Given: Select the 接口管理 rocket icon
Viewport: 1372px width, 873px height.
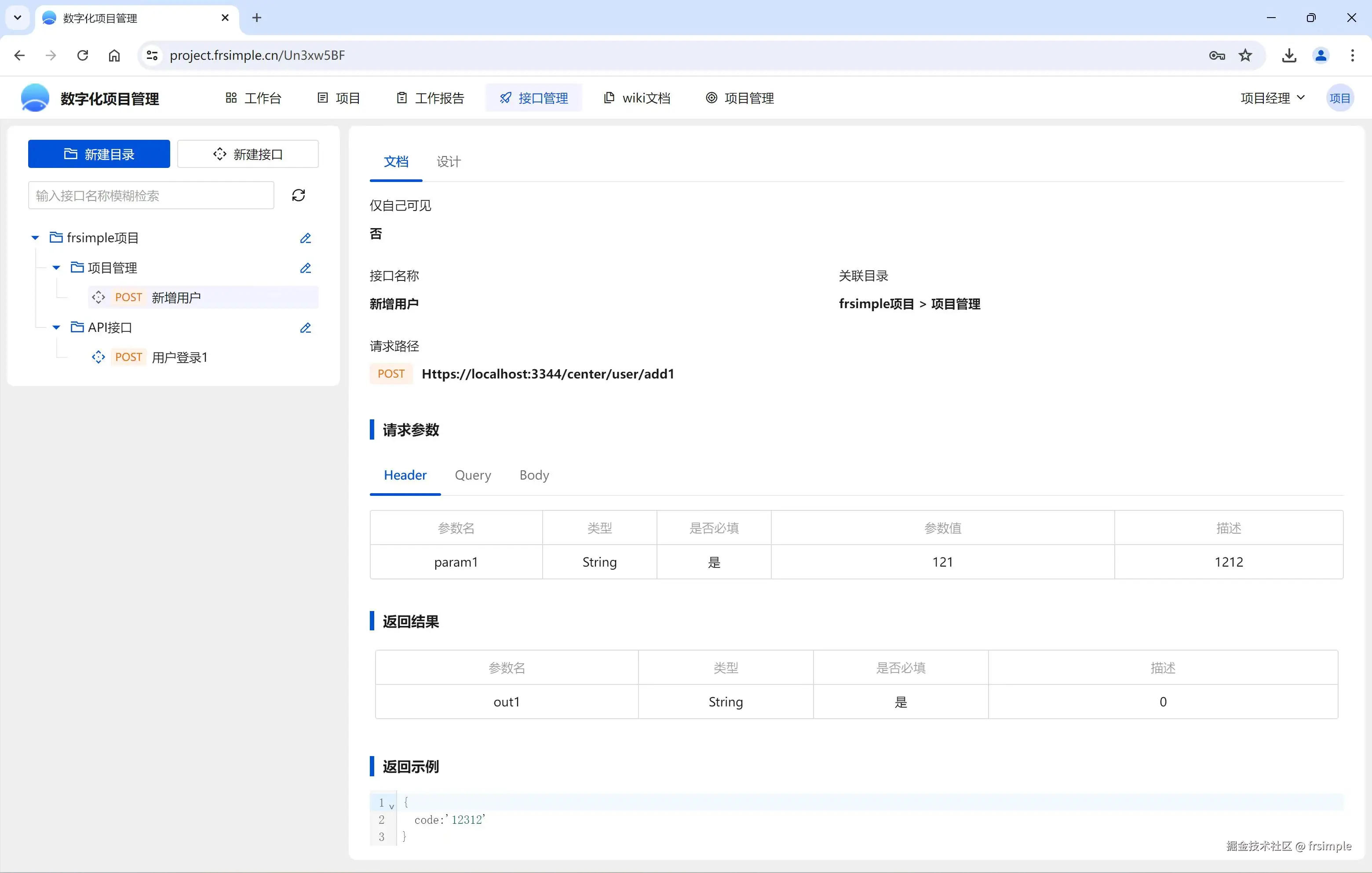Looking at the screenshot, I should coord(505,98).
